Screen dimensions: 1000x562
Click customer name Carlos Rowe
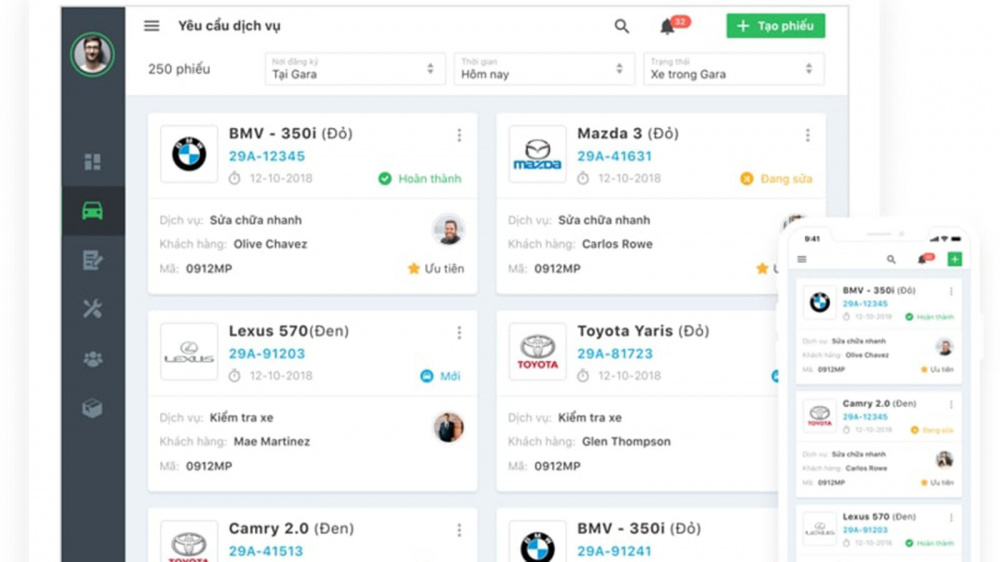click(x=617, y=244)
